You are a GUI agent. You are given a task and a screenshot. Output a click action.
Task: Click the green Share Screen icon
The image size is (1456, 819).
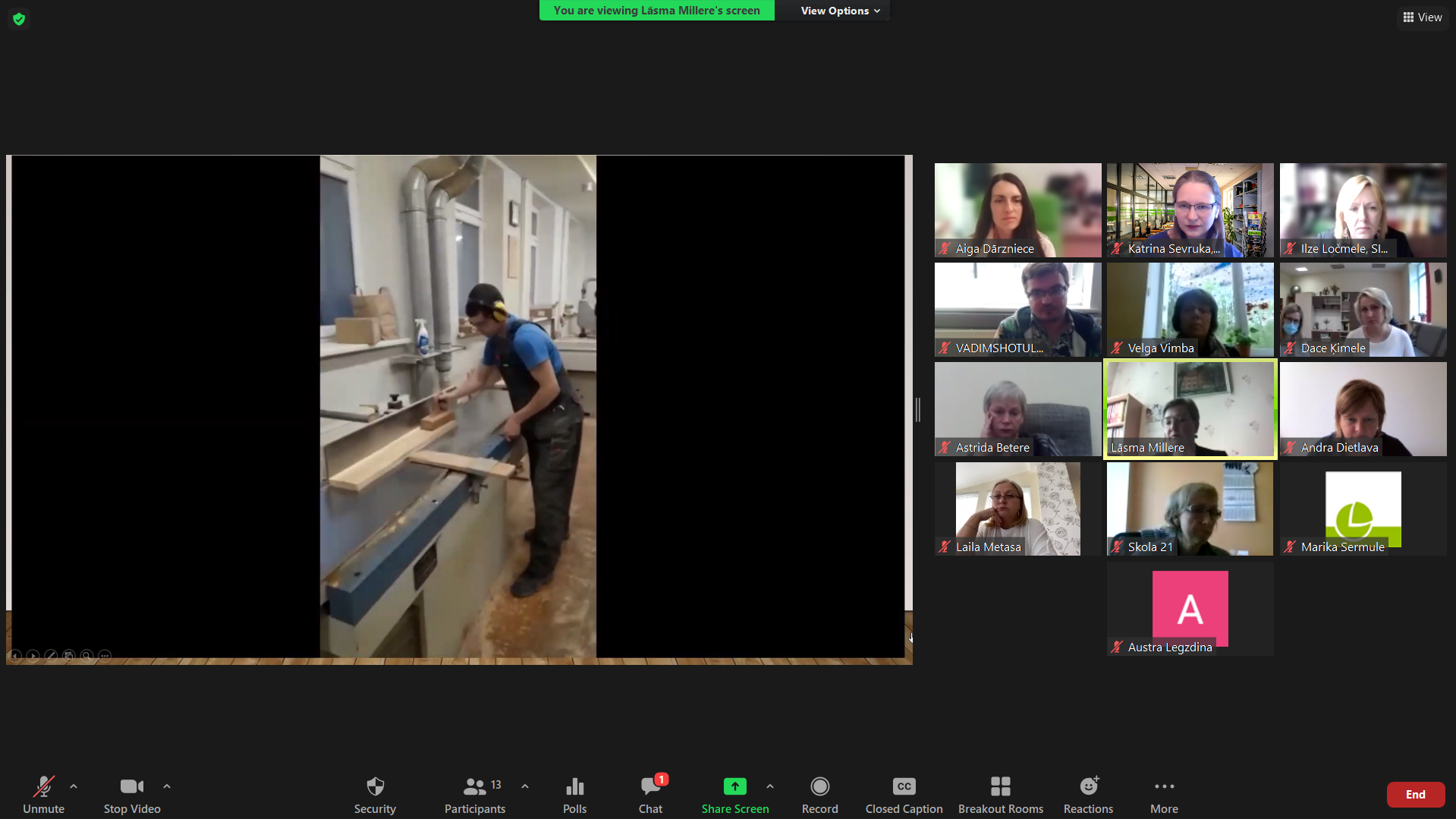(x=734, y=786)
